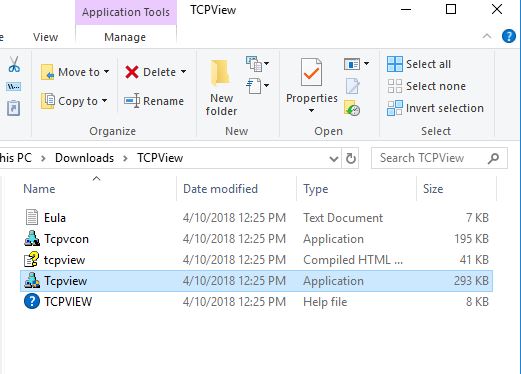Viewport: 521px width, 374px height.
Task: Select the tcpview compiled HTML icon
Action: pos(31,259)
